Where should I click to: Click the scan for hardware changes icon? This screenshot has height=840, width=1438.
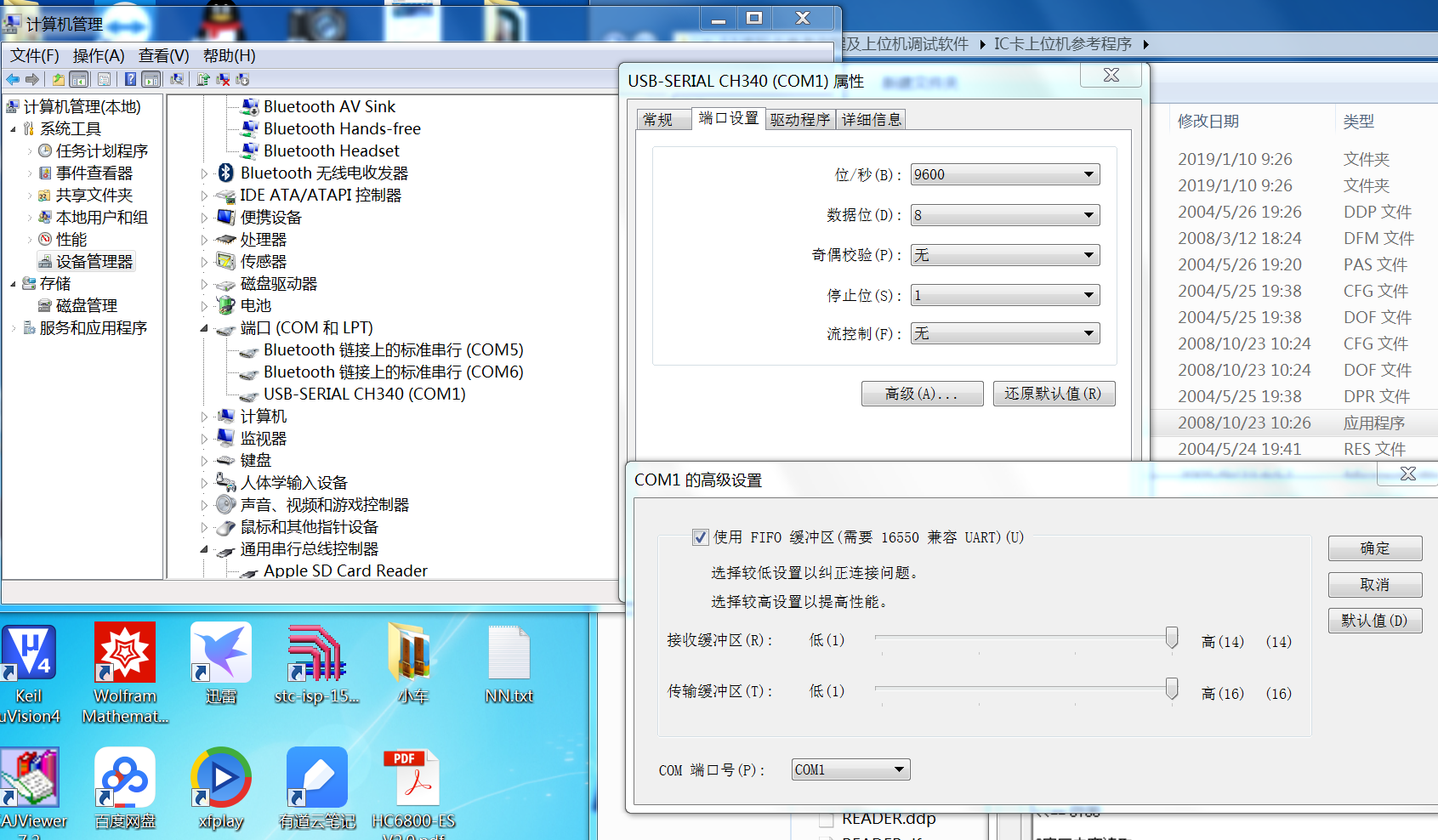[x=178, y=79]
